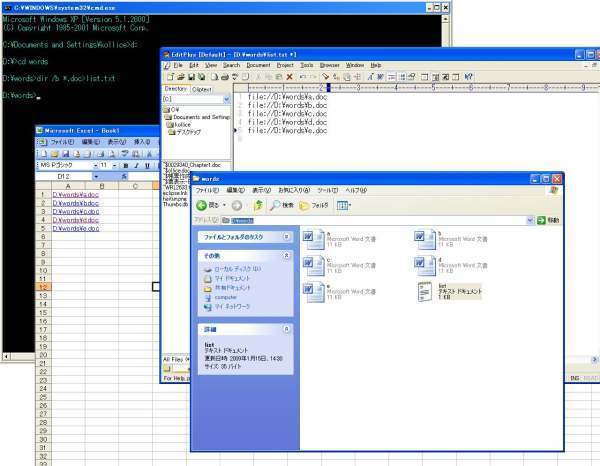Switch to the Cliptext tab in EditPlus
600x466 pixels.
pyautogui.click(x=202, y=89)
